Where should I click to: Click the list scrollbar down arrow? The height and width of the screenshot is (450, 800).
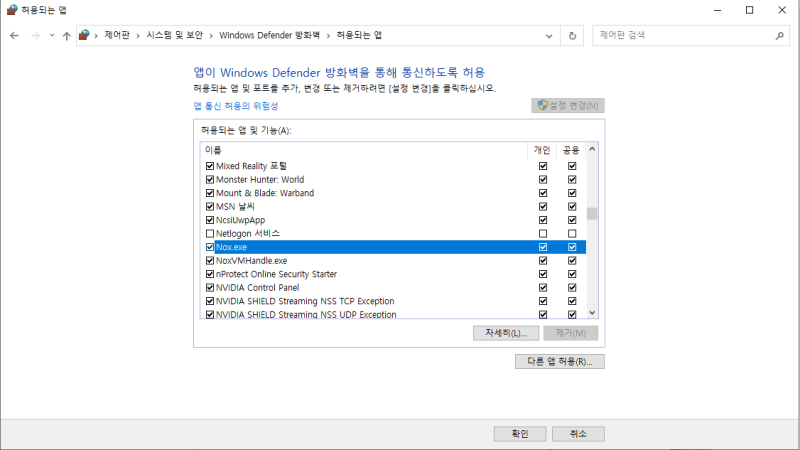tap(592, 313)
